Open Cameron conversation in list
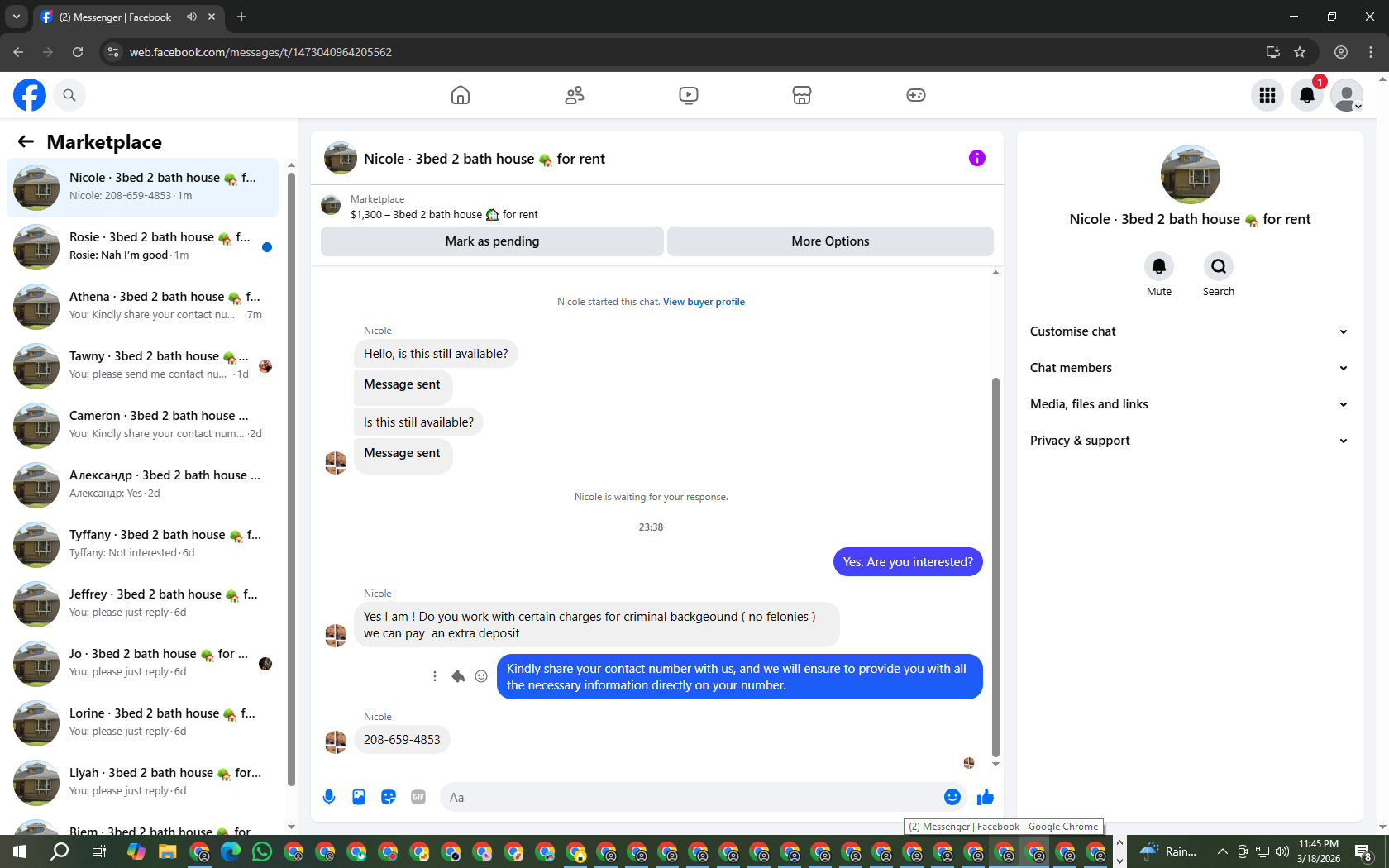 142,426
